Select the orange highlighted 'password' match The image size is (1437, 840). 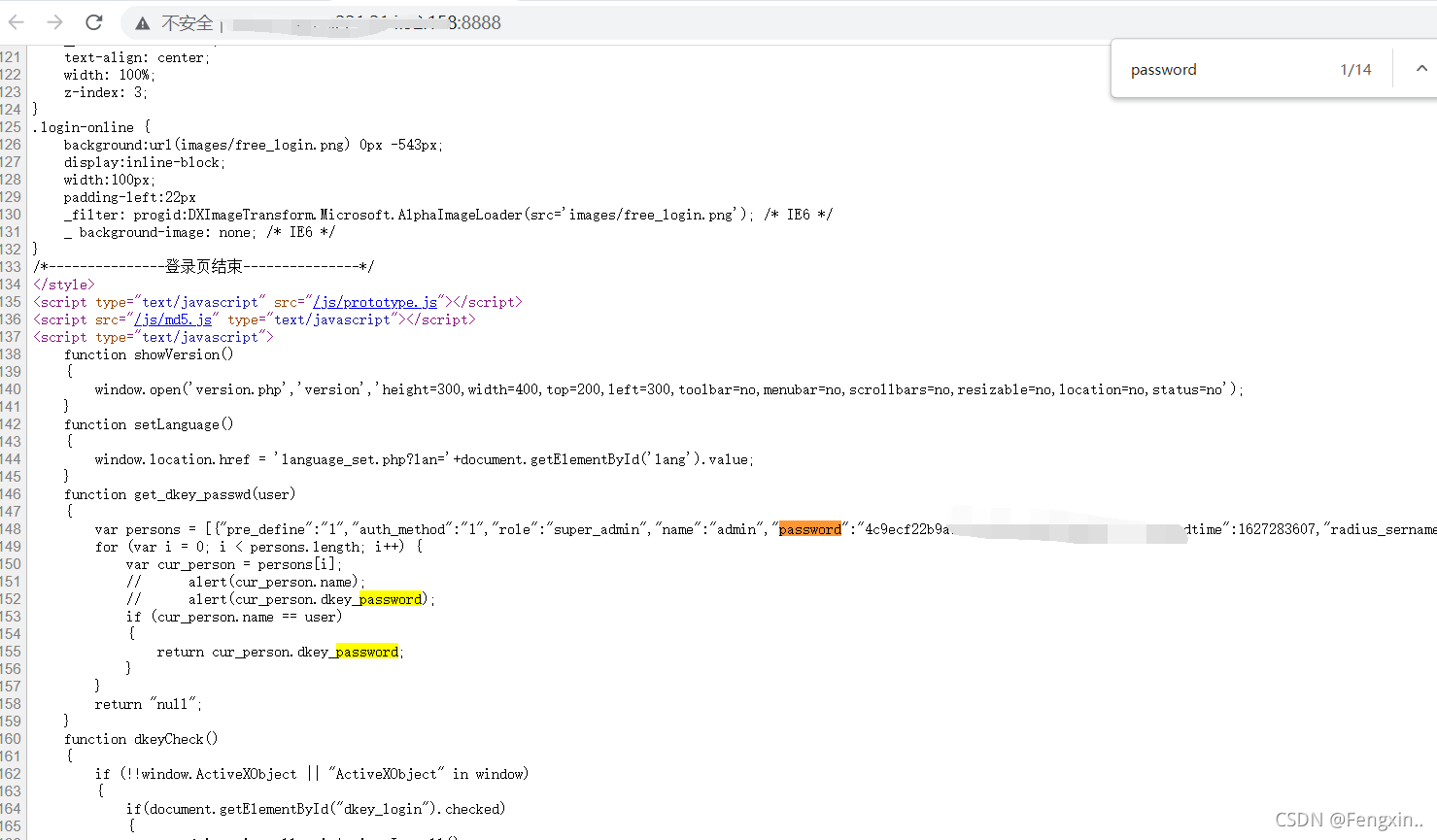point(809,529)
